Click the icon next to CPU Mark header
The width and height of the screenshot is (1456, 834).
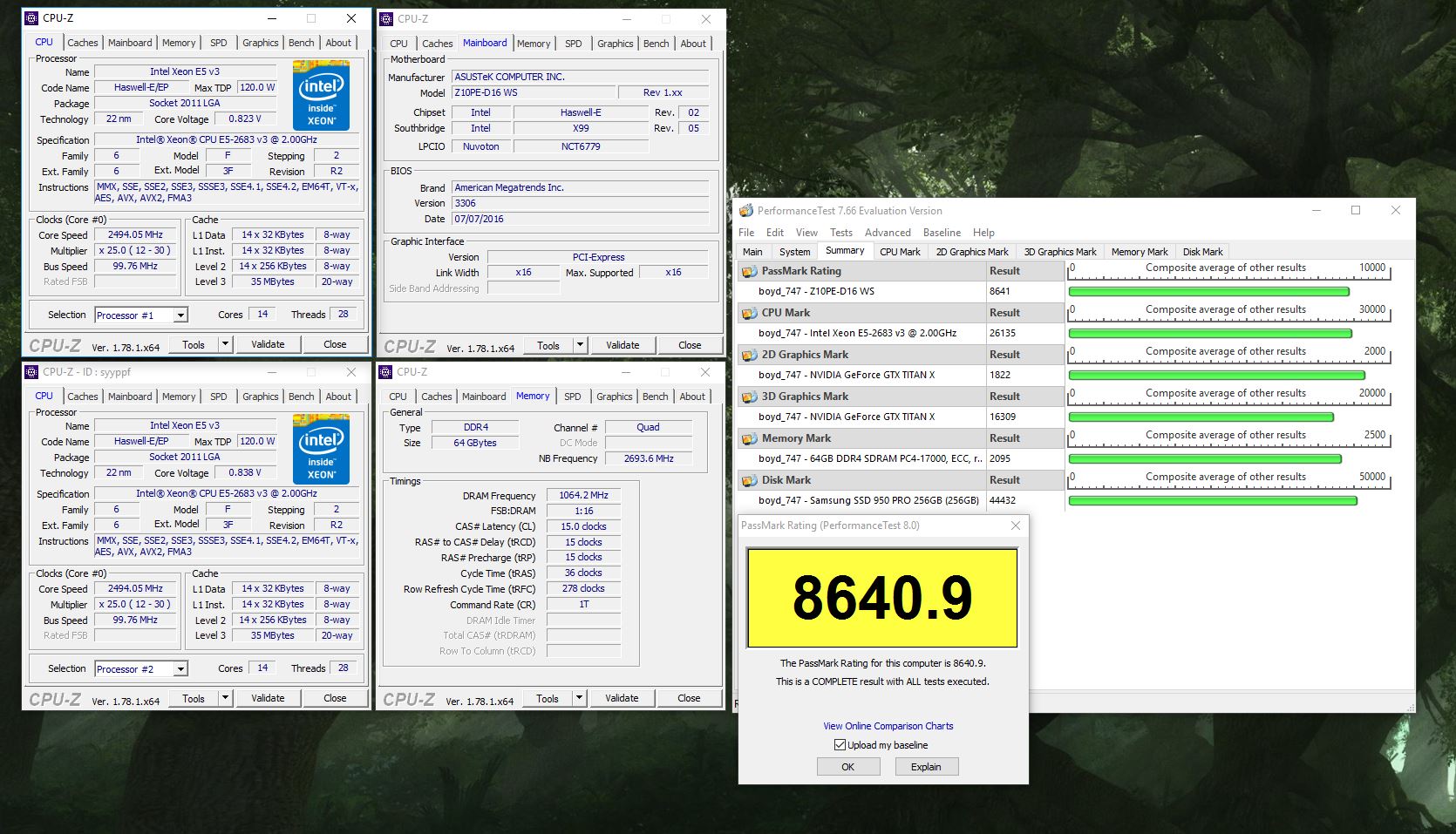(749, 313)
